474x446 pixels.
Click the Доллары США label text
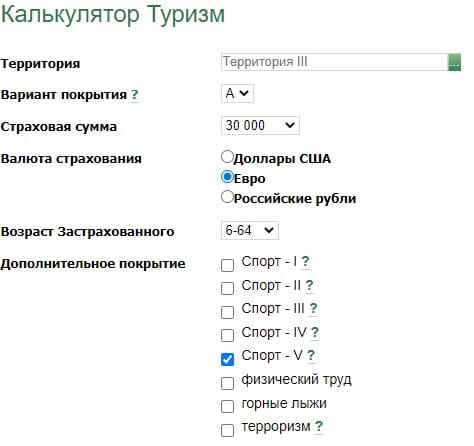(x=282, y=159)
